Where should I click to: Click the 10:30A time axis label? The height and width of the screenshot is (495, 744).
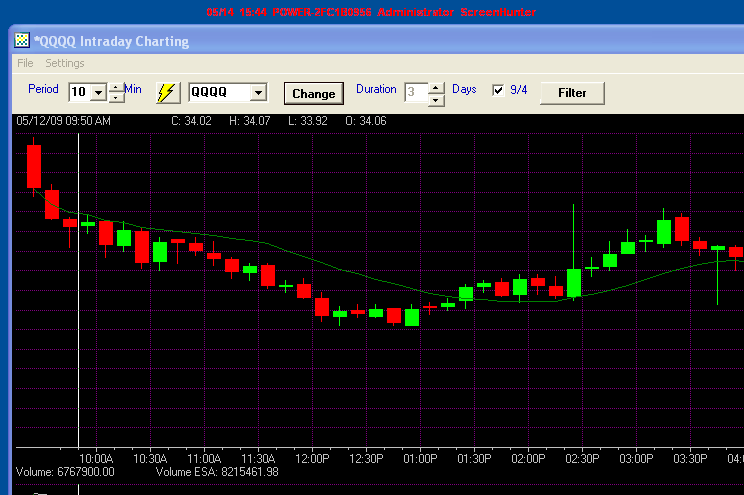pyautogui.click(x=150, y=458)
